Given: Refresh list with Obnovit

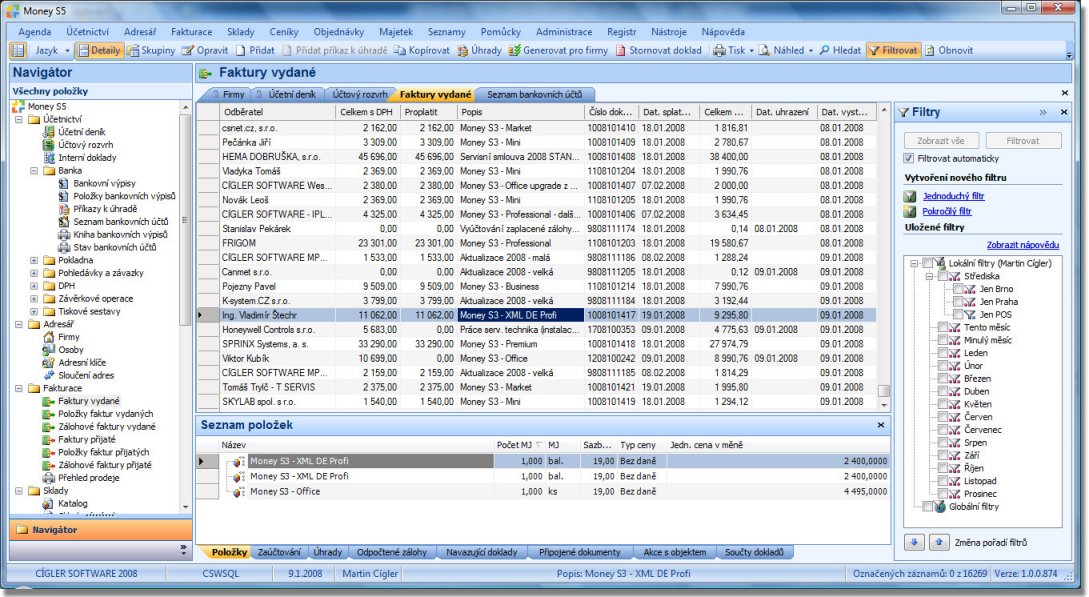Looking at the screenshot, I should pyautogui.click(x=948, y=50).
